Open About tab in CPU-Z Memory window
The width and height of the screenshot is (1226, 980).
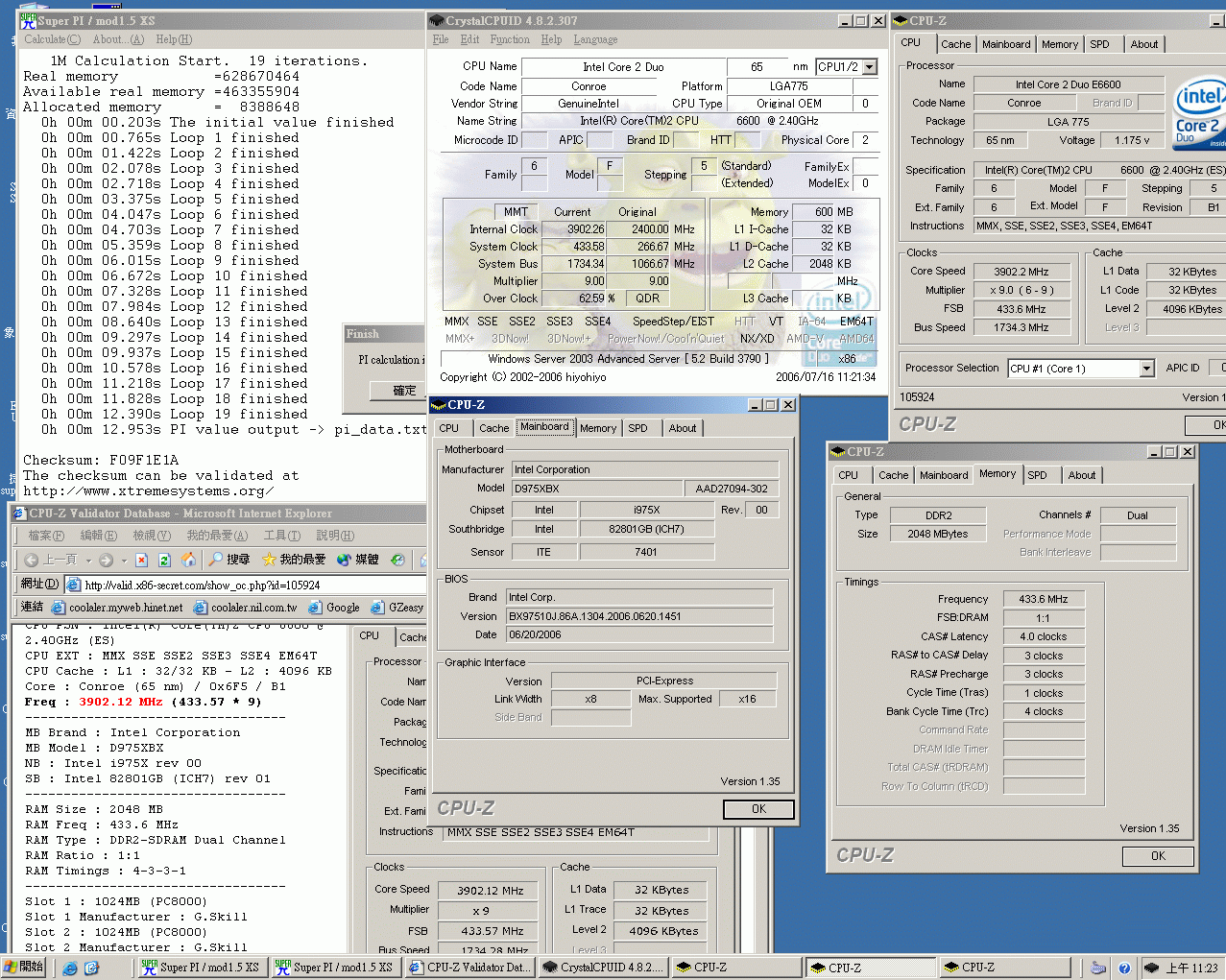[x=1082, y=475]
